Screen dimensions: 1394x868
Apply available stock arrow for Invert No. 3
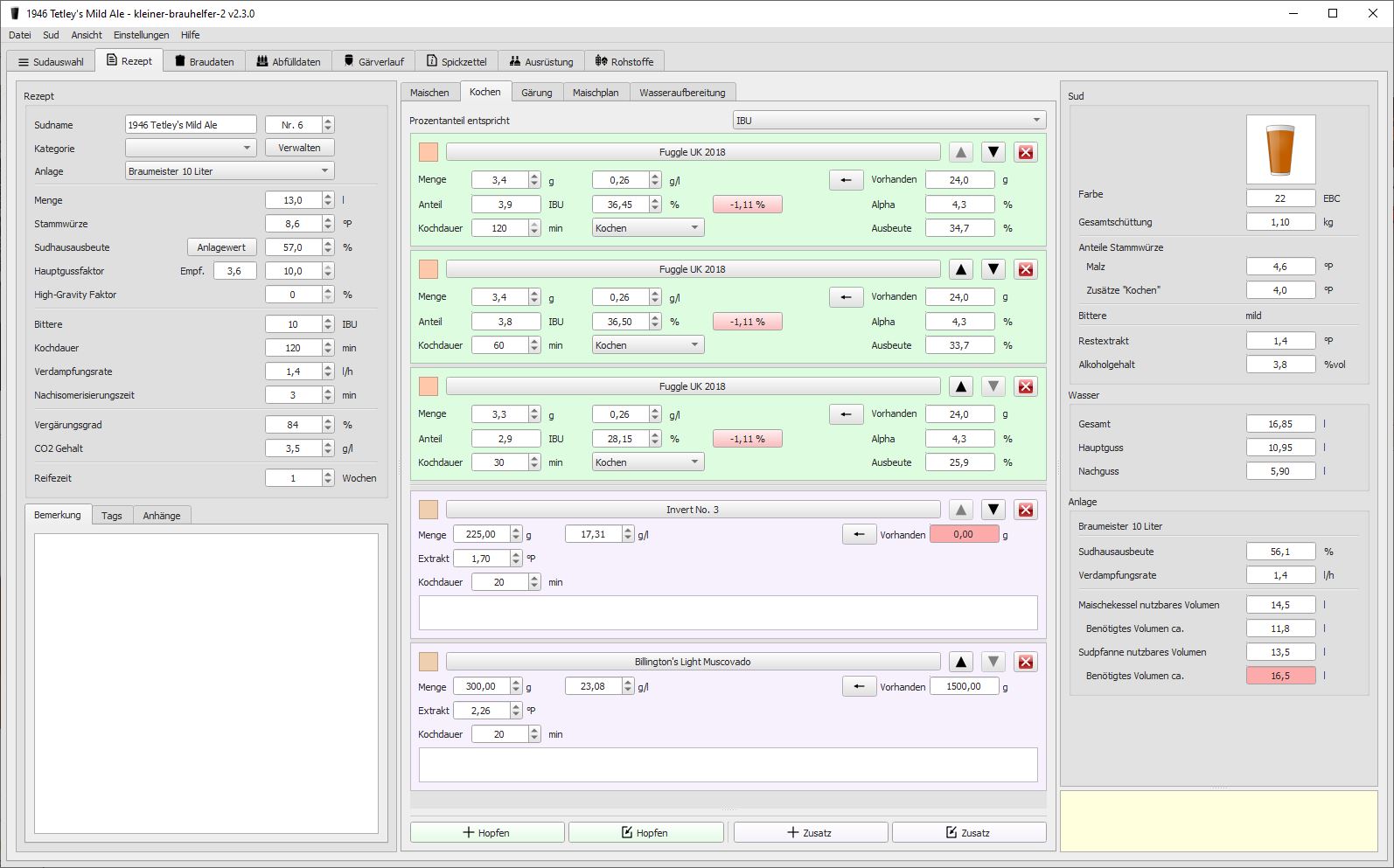pos(858,534)
